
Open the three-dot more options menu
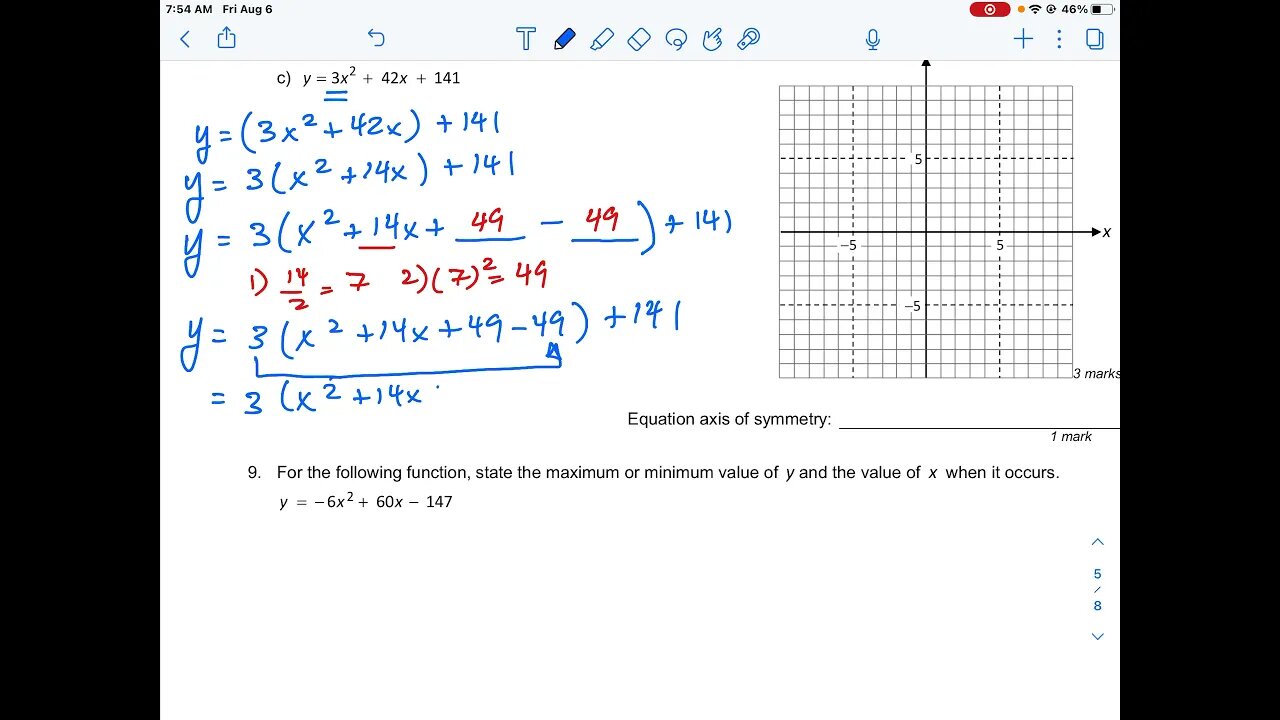tap(1059, 39)
